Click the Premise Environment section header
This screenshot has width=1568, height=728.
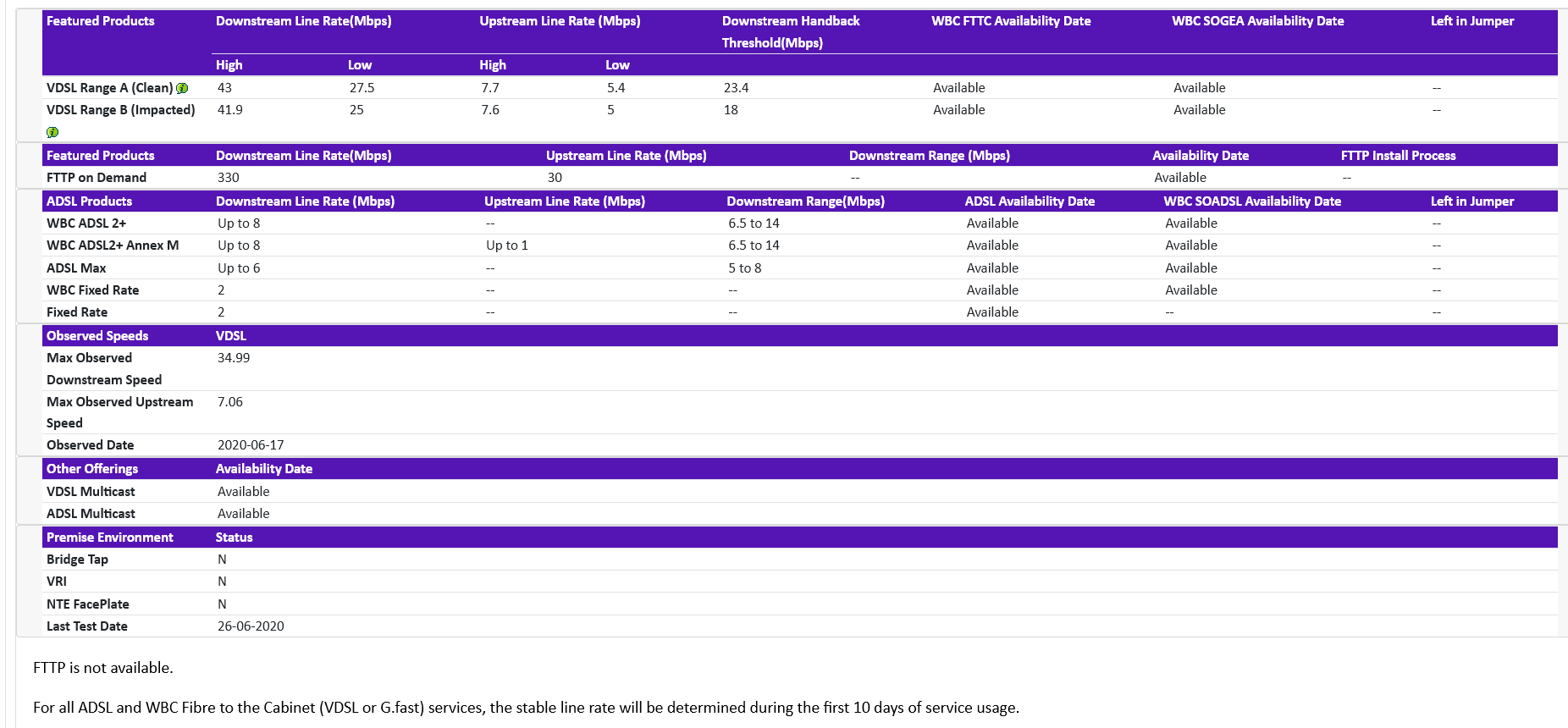click(110, 538)
